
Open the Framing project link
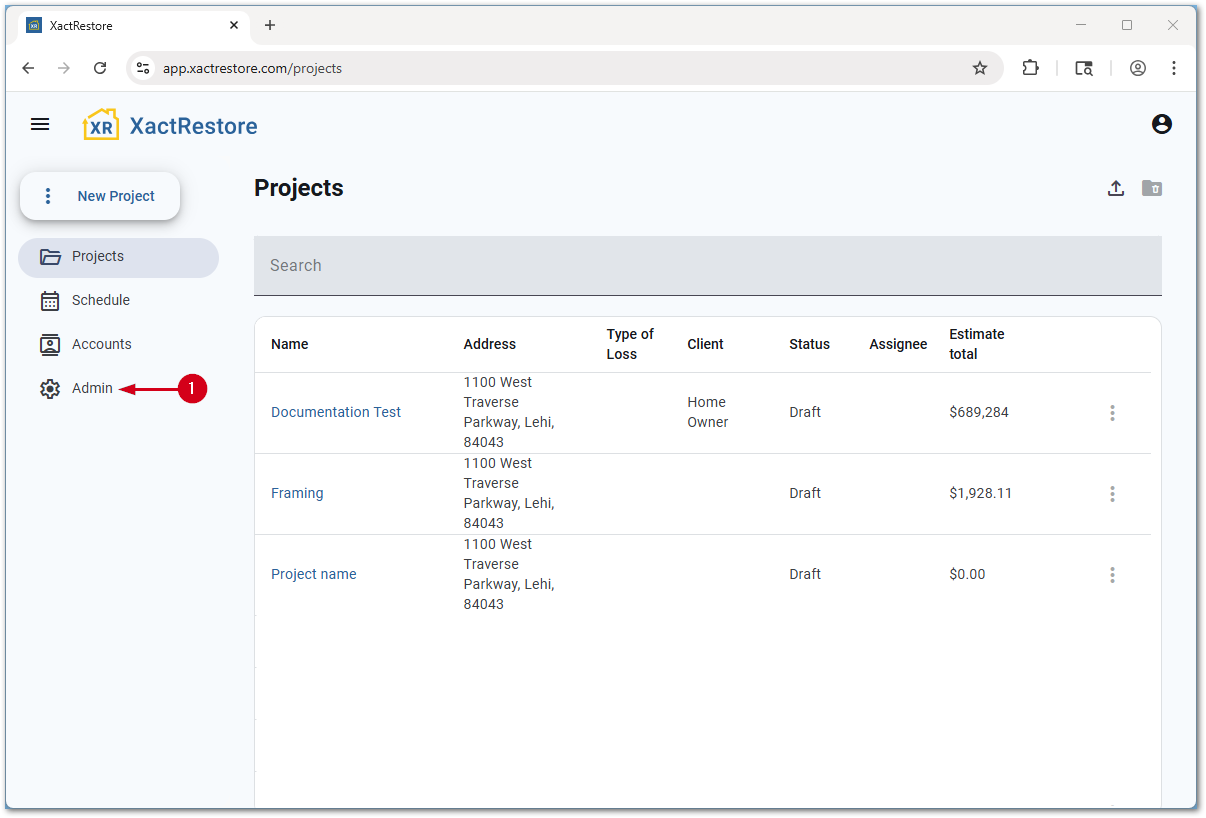297,493
